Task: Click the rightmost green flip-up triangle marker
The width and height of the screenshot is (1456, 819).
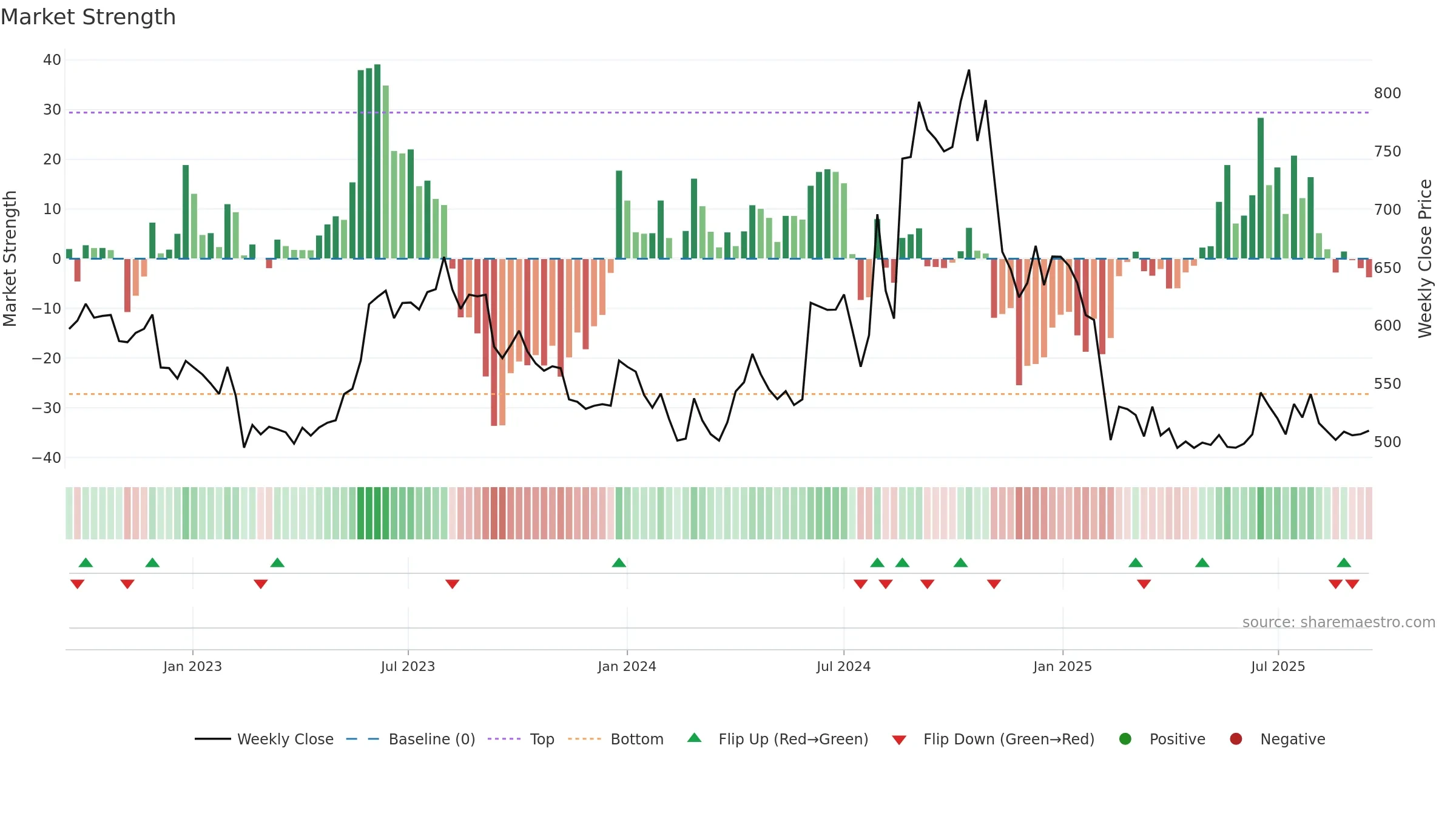Action: click(x=1344, y=562)
